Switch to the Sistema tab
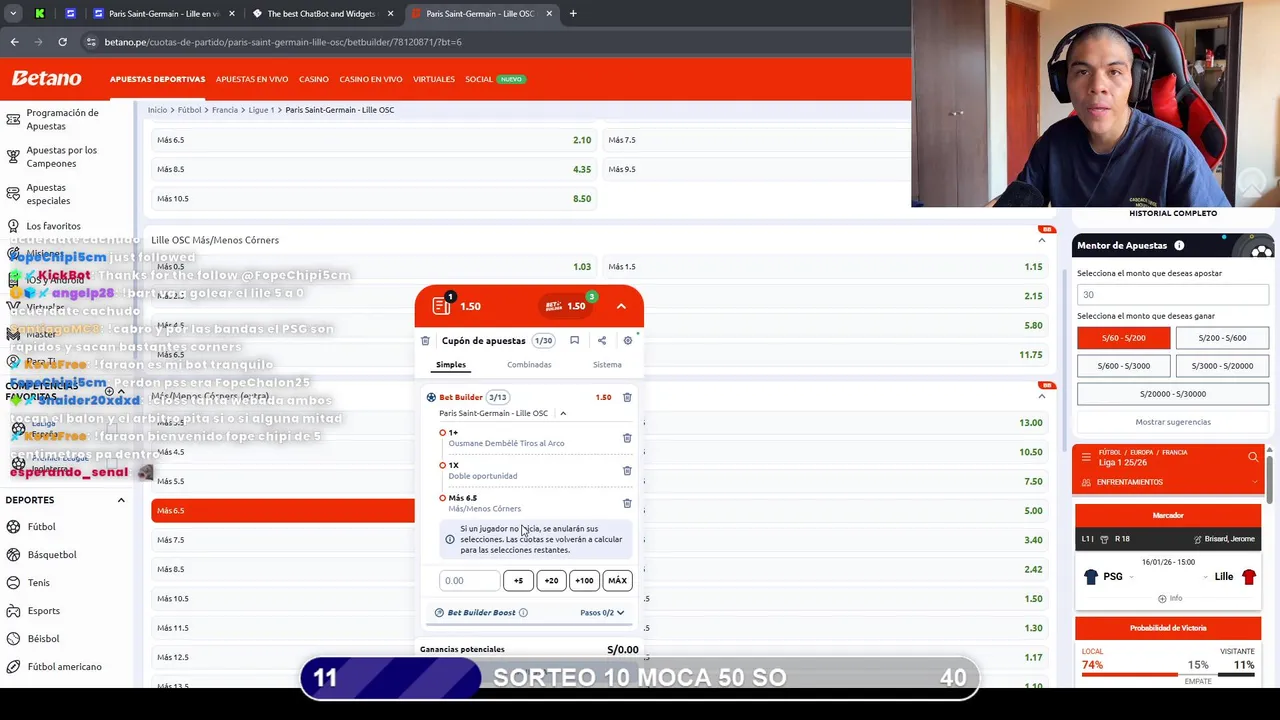1280x720 pixels. (607, 365)
